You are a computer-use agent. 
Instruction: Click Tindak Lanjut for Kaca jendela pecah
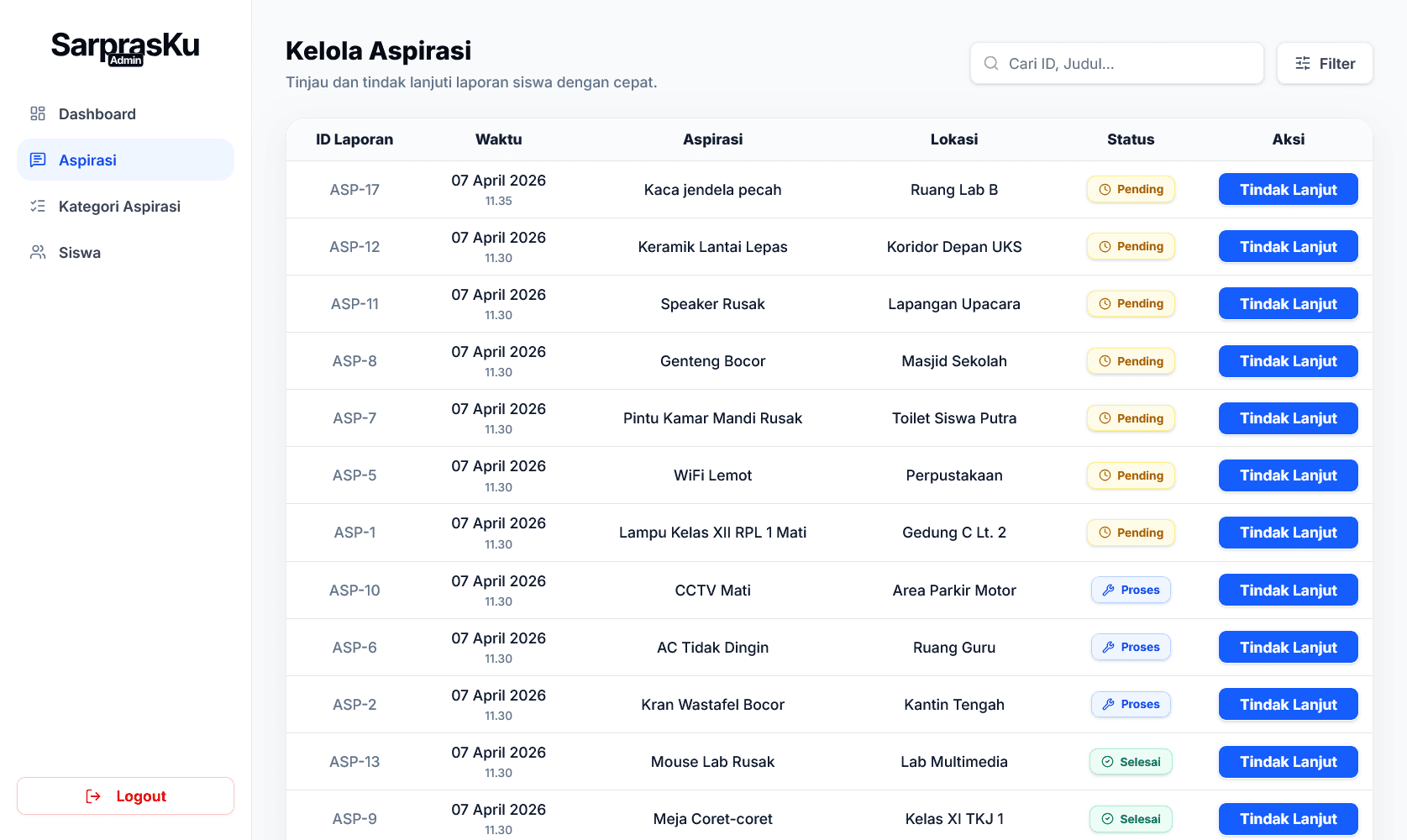tap(1288, 189)
